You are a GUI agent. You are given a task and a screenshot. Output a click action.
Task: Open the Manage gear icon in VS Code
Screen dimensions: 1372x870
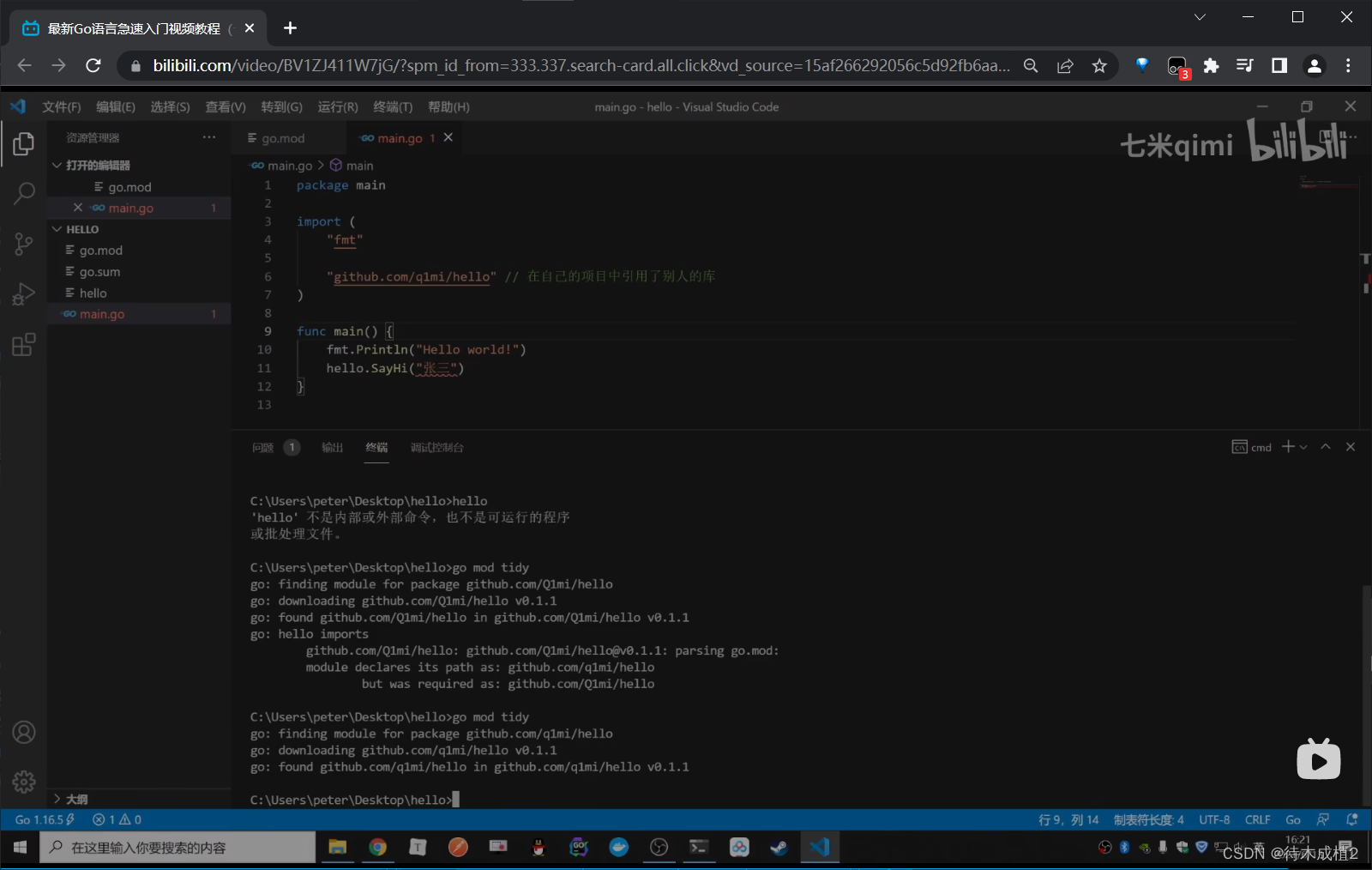(24, 782)
